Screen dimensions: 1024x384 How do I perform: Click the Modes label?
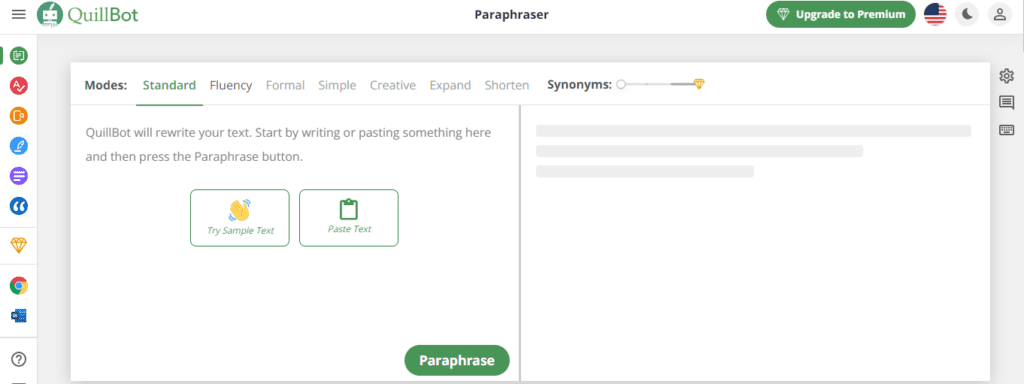106,85
